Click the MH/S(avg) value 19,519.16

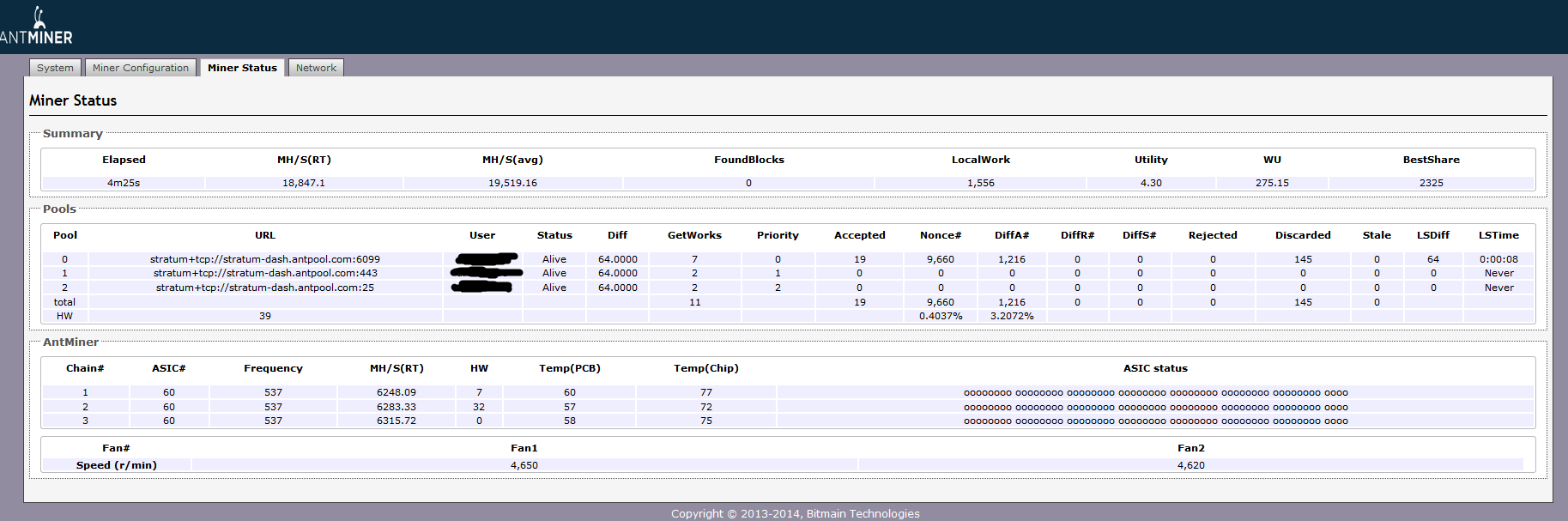point(512,183)
